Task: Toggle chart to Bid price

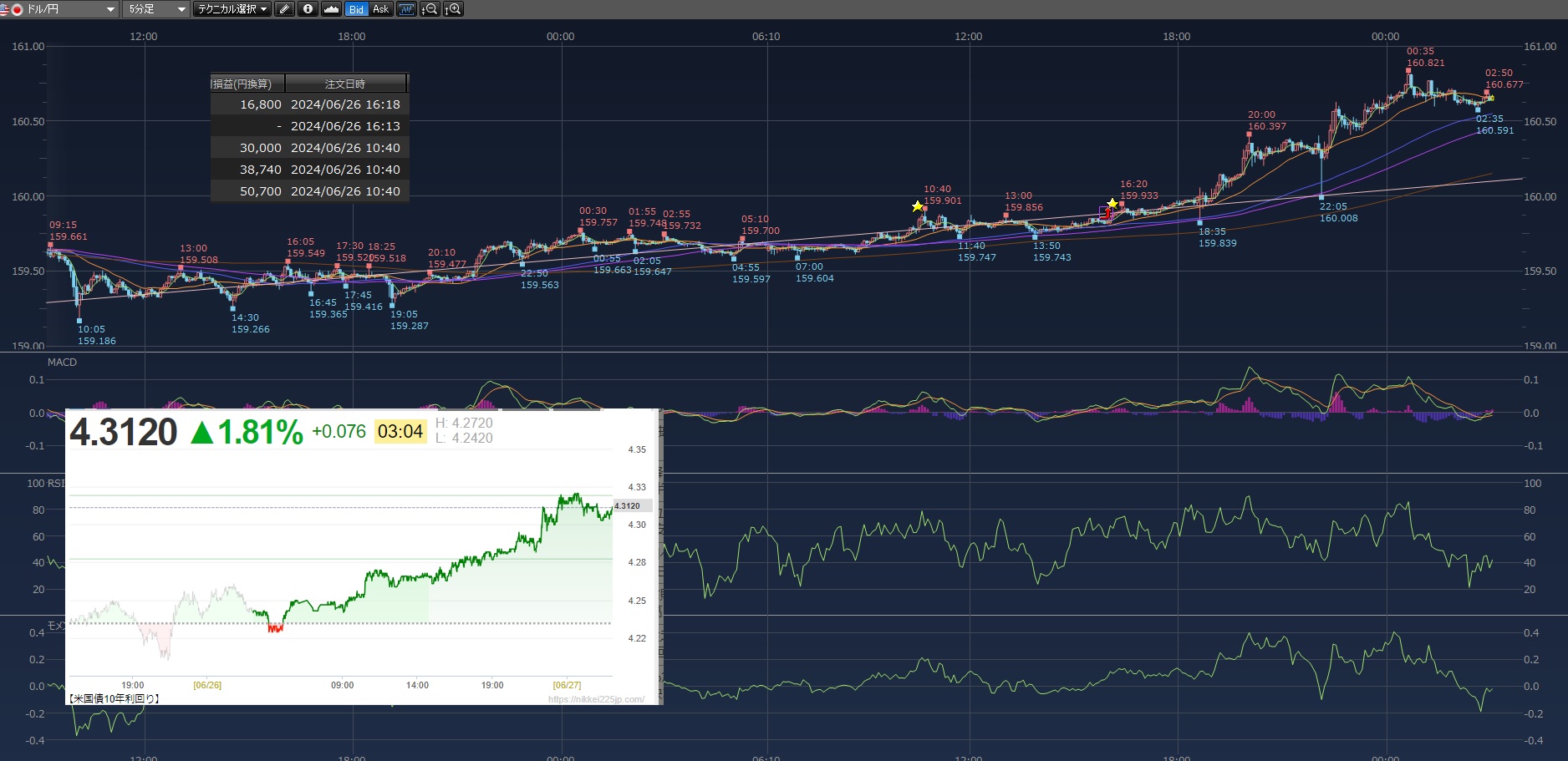Action: pos(357,9)
